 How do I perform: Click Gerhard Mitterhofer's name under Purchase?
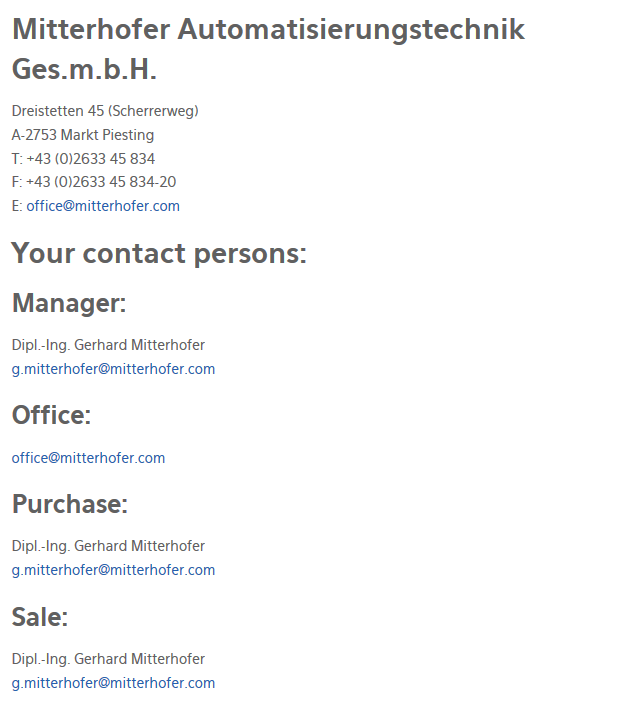coord(108,546)
